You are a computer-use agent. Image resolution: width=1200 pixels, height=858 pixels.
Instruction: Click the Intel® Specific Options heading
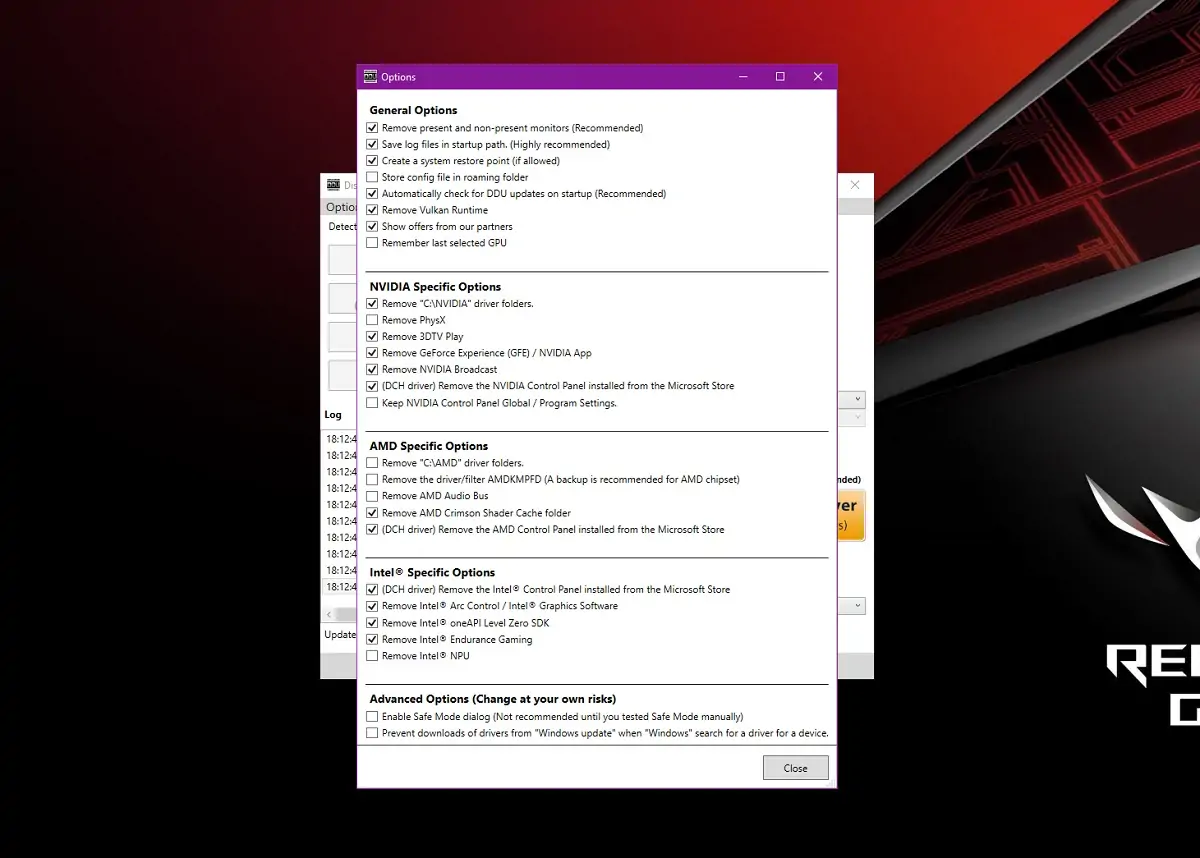tap(432, 573)
